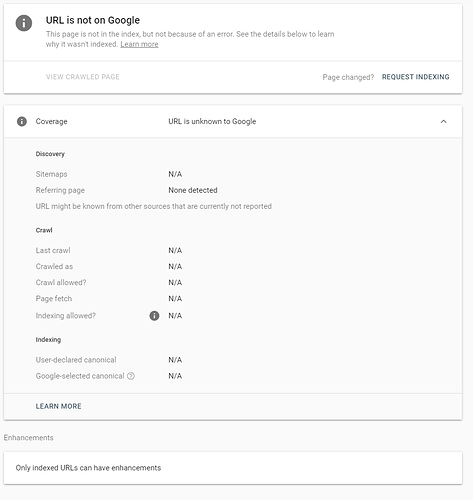Screen dimensions: 473x500
Task: Click the 'Coverage' label
Action: (x=51, y=121)
